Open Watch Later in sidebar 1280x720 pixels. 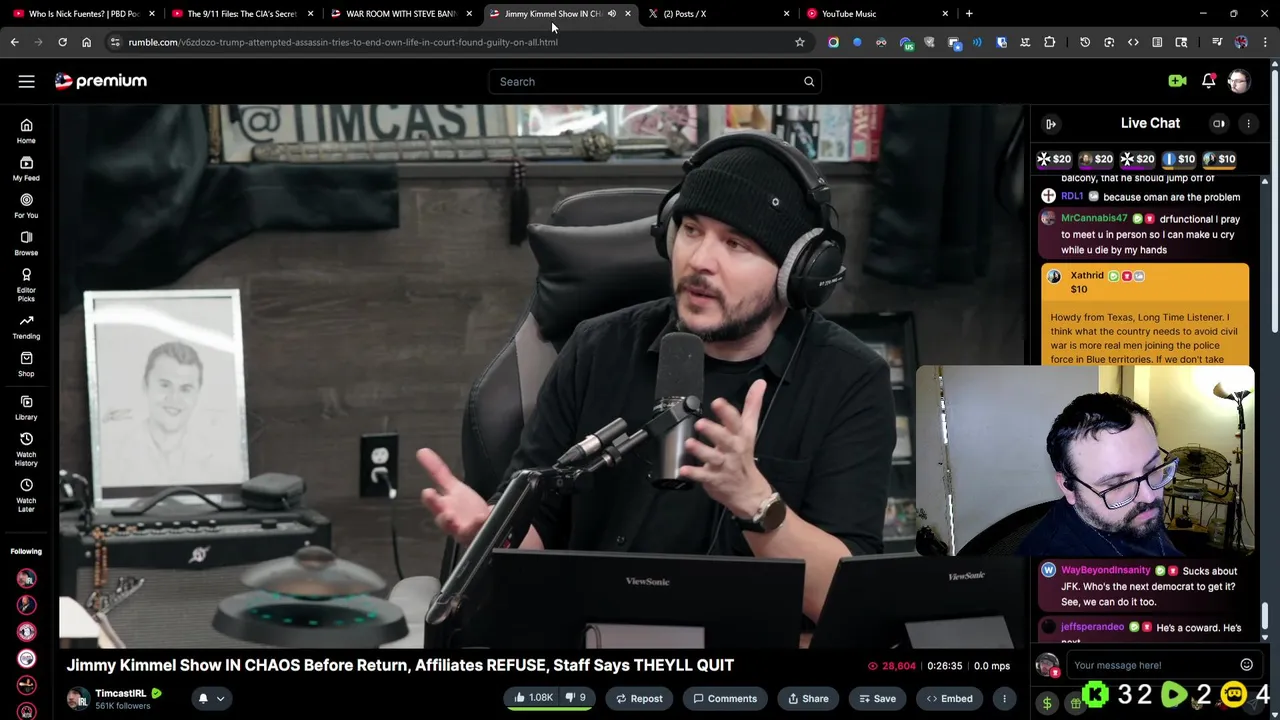pyautogui.click(x=26, y=496)
